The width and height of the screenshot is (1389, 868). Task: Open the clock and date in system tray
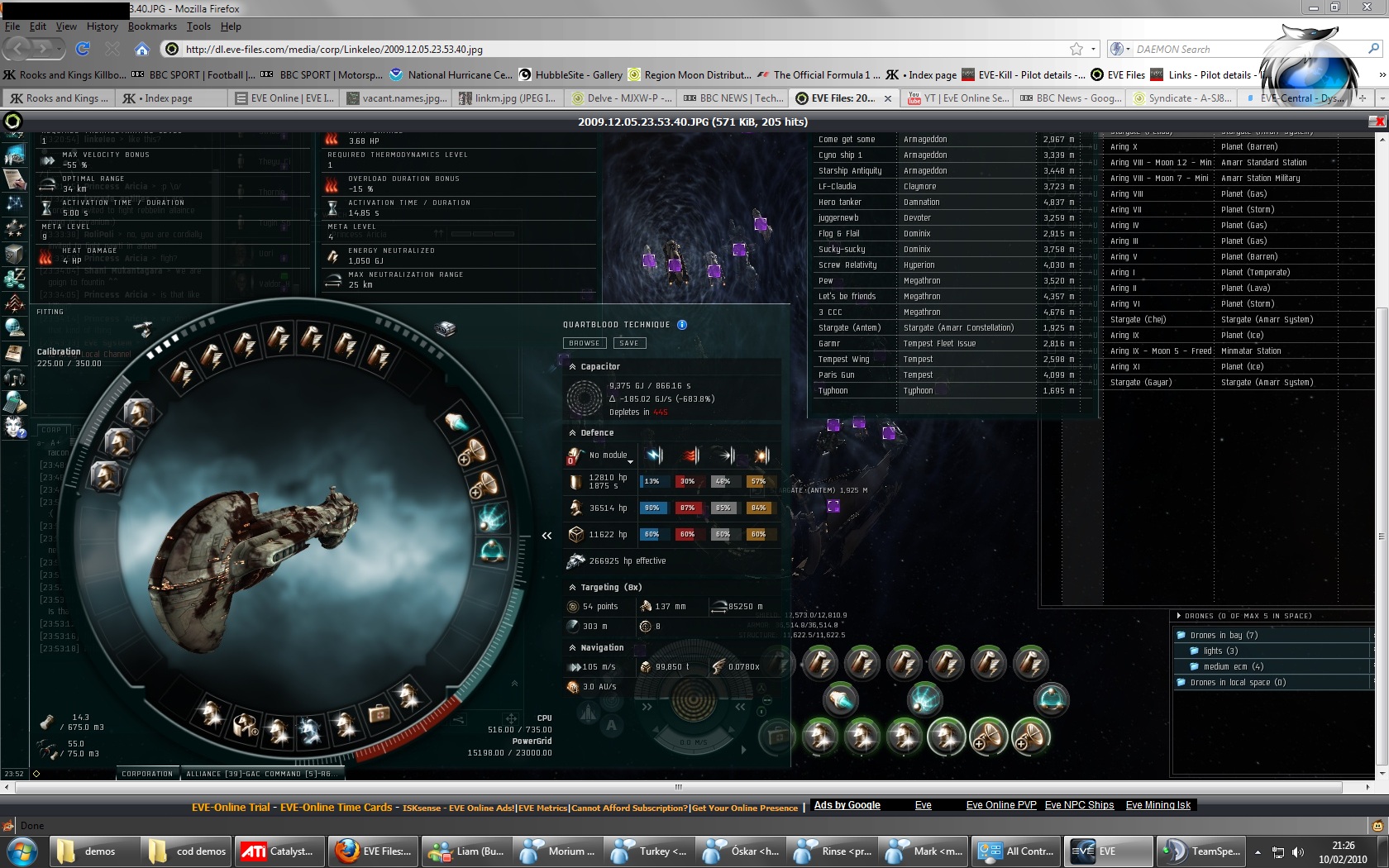point(1343,852)
